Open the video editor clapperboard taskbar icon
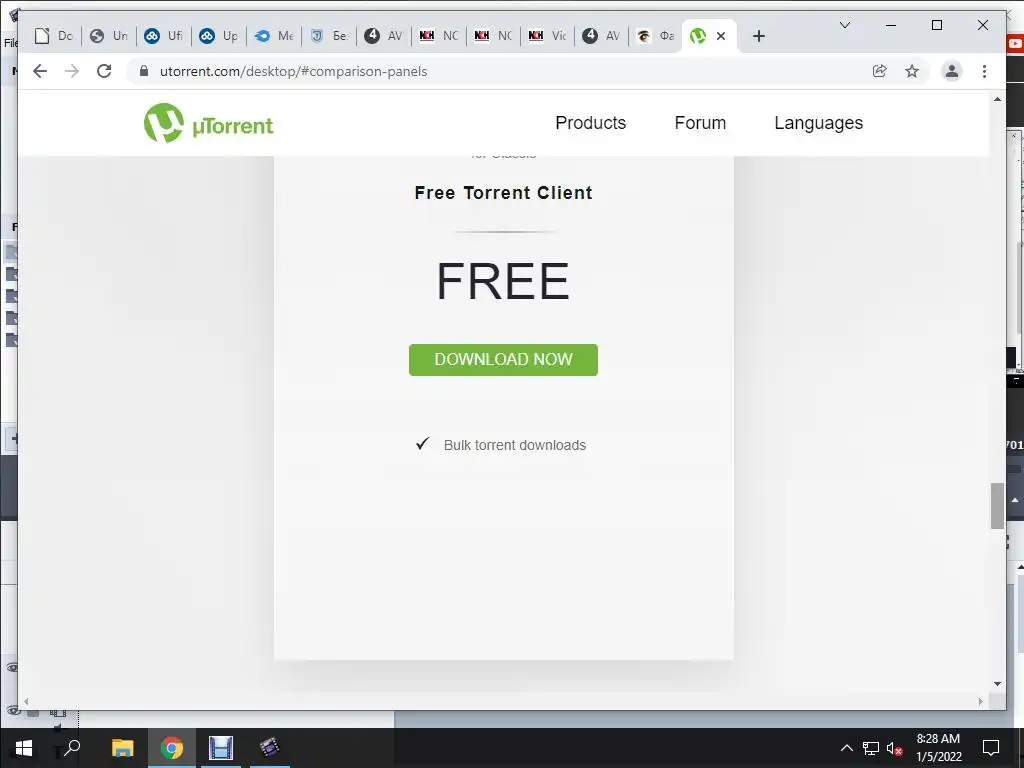The height and width of the screenshot is (768, 1024). (270, 748)
